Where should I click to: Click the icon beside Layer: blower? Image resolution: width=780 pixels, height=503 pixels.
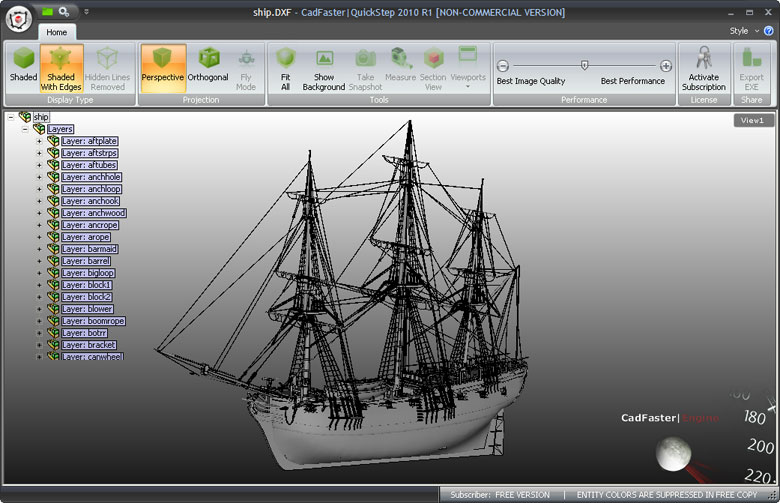point(53,309)
